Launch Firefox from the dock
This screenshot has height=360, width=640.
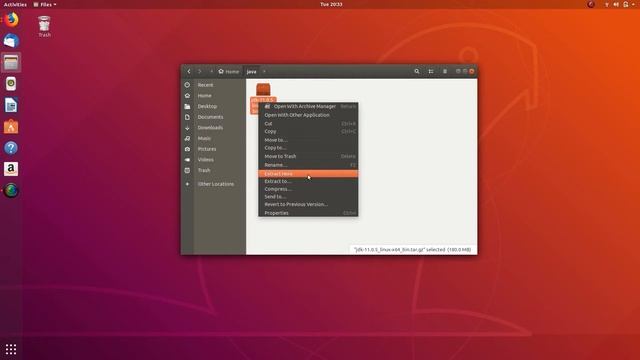click(x=11, y=19)
